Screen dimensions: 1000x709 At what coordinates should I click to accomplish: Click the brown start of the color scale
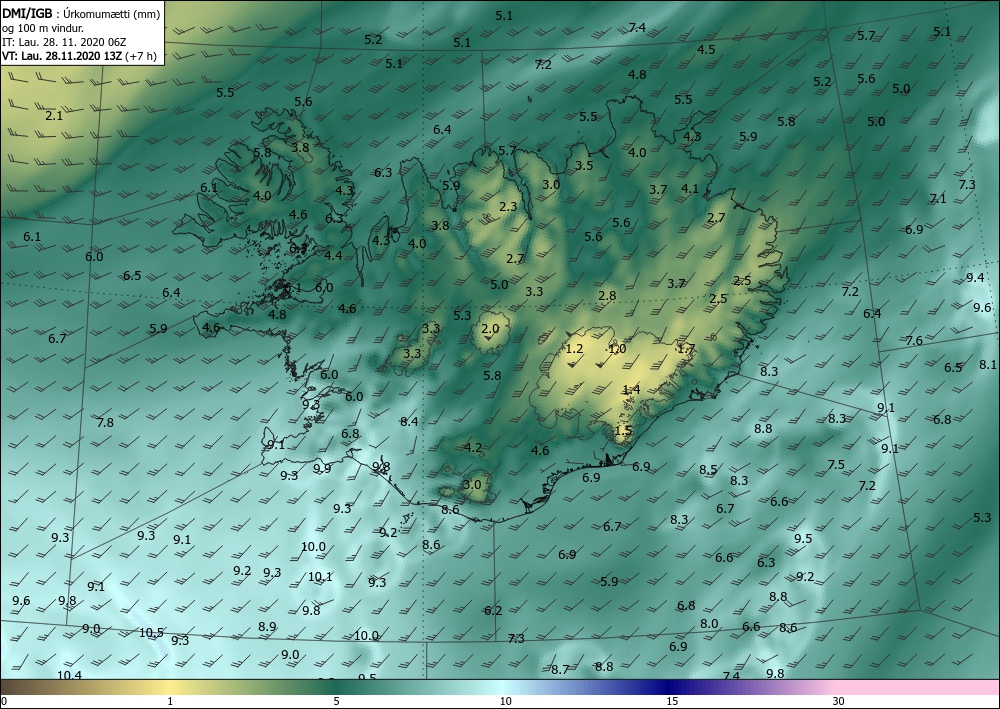(x=19, y=687)
